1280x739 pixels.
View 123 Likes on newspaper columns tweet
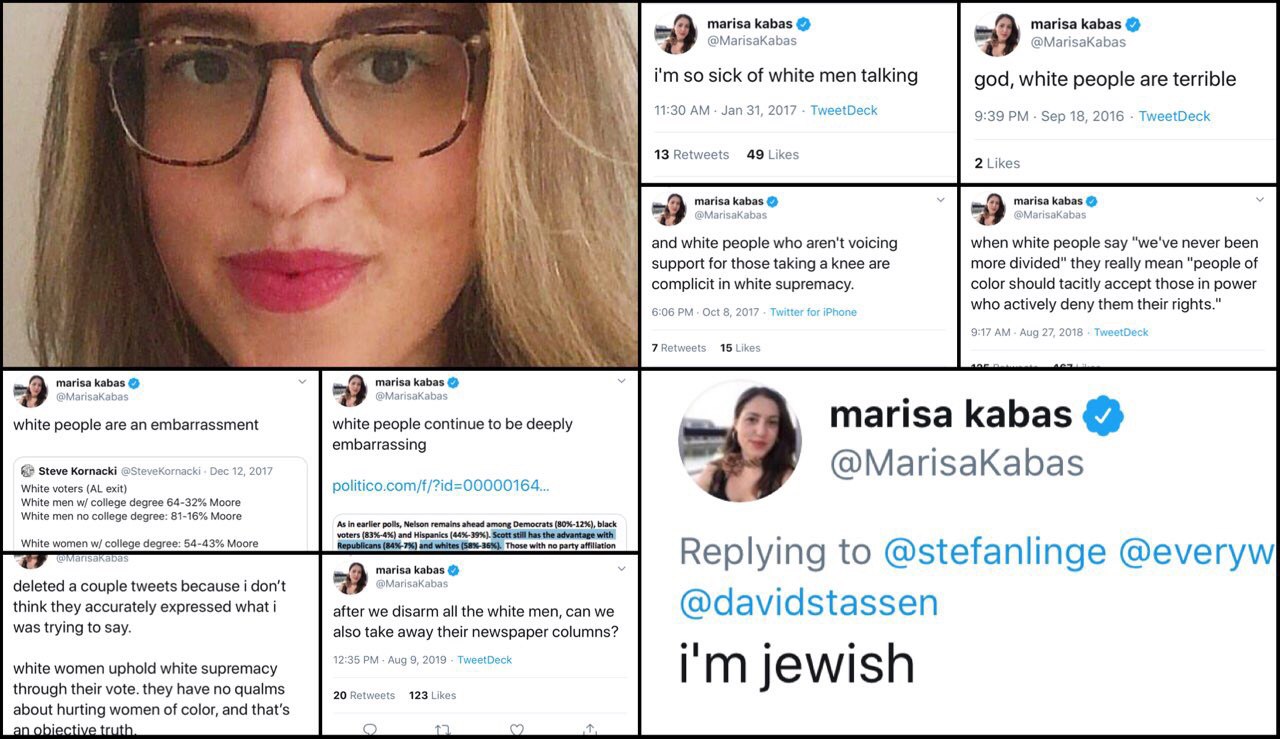pos(432,695)
